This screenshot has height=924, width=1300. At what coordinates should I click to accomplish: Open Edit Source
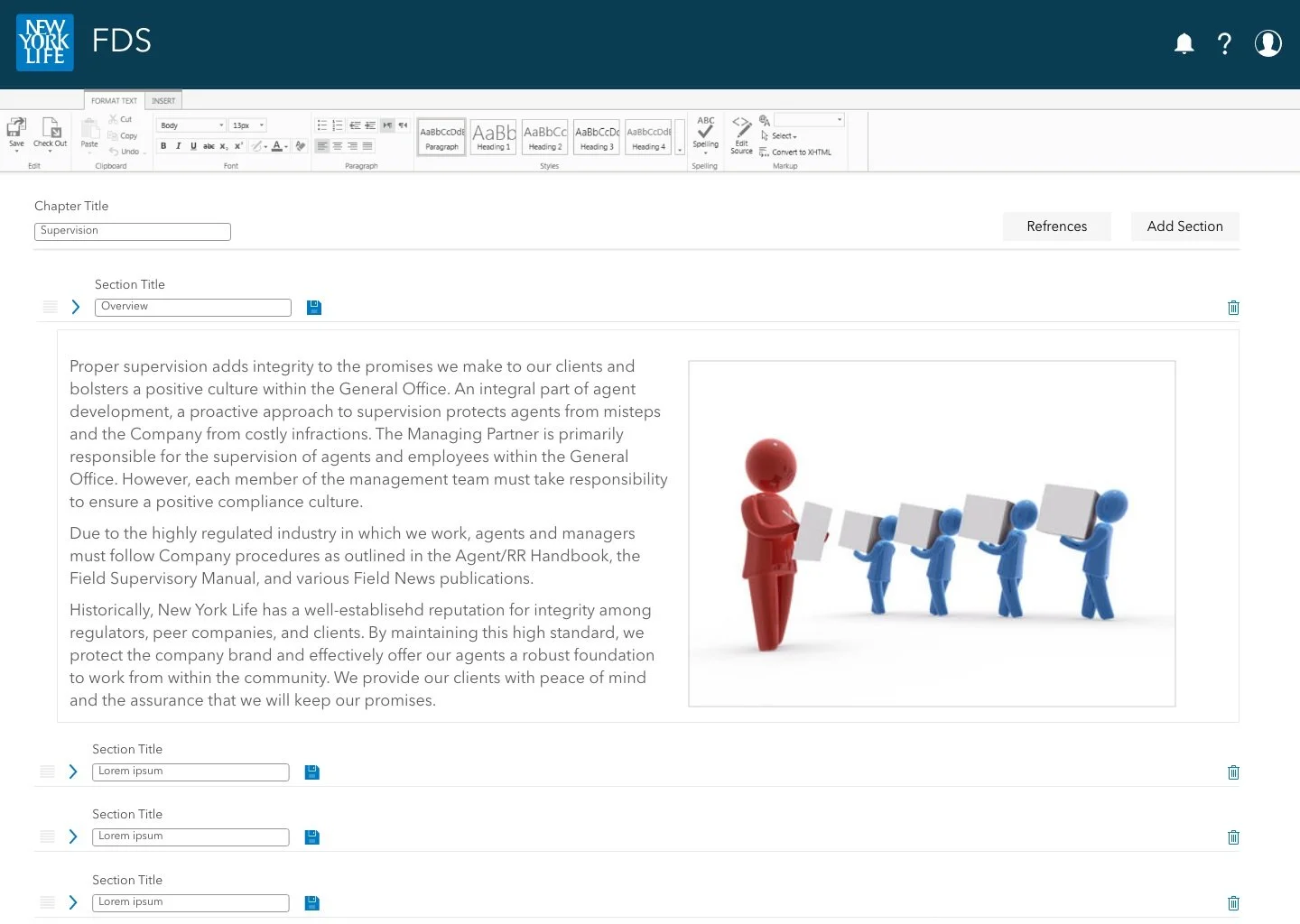click(741, 135)
